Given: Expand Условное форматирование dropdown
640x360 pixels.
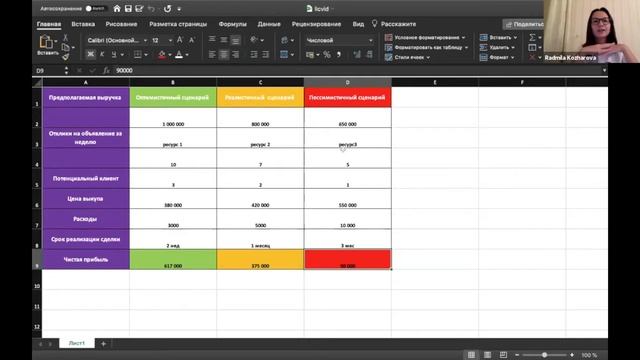Looking at the screenshot, I should point(464,38).
